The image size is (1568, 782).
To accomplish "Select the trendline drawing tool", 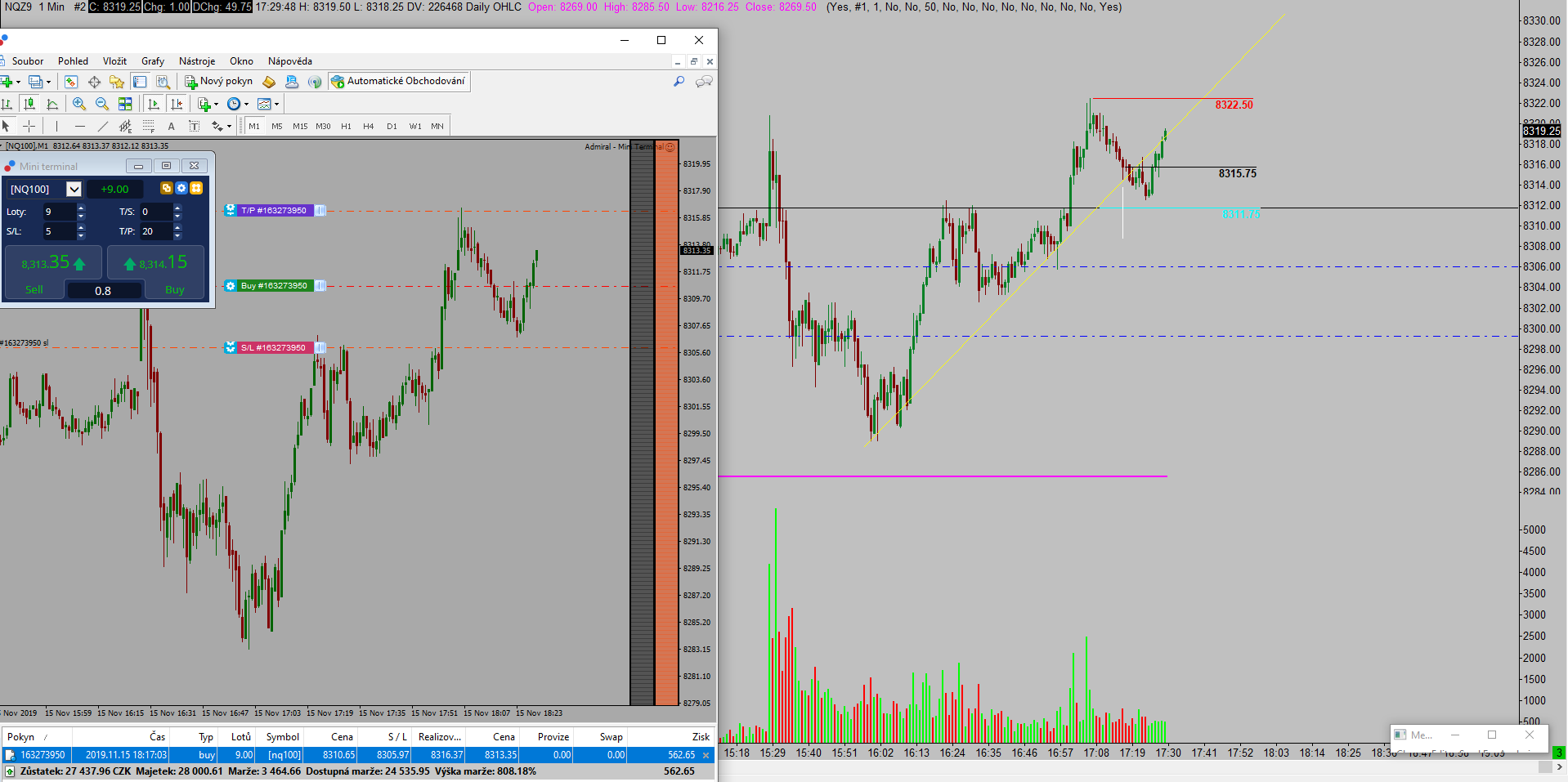I will pyautogui.click(x=103, y=126).
